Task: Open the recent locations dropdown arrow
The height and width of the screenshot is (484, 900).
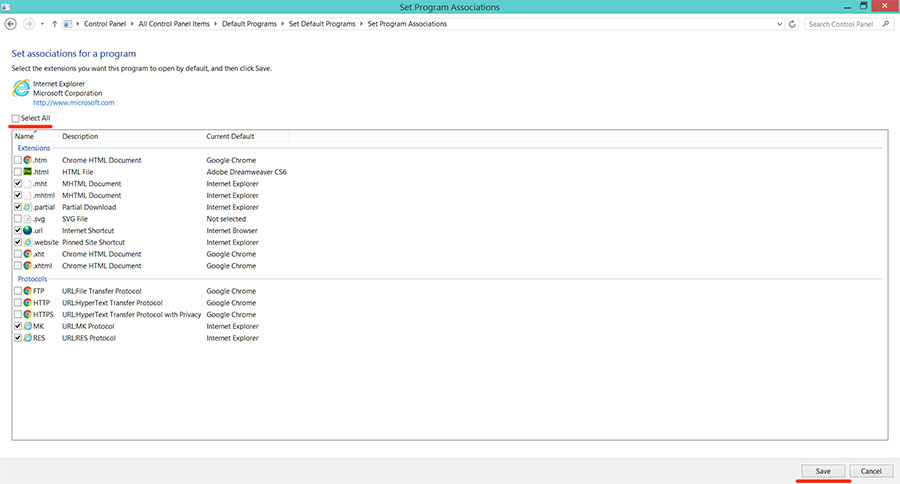Action: pos(42,24)
